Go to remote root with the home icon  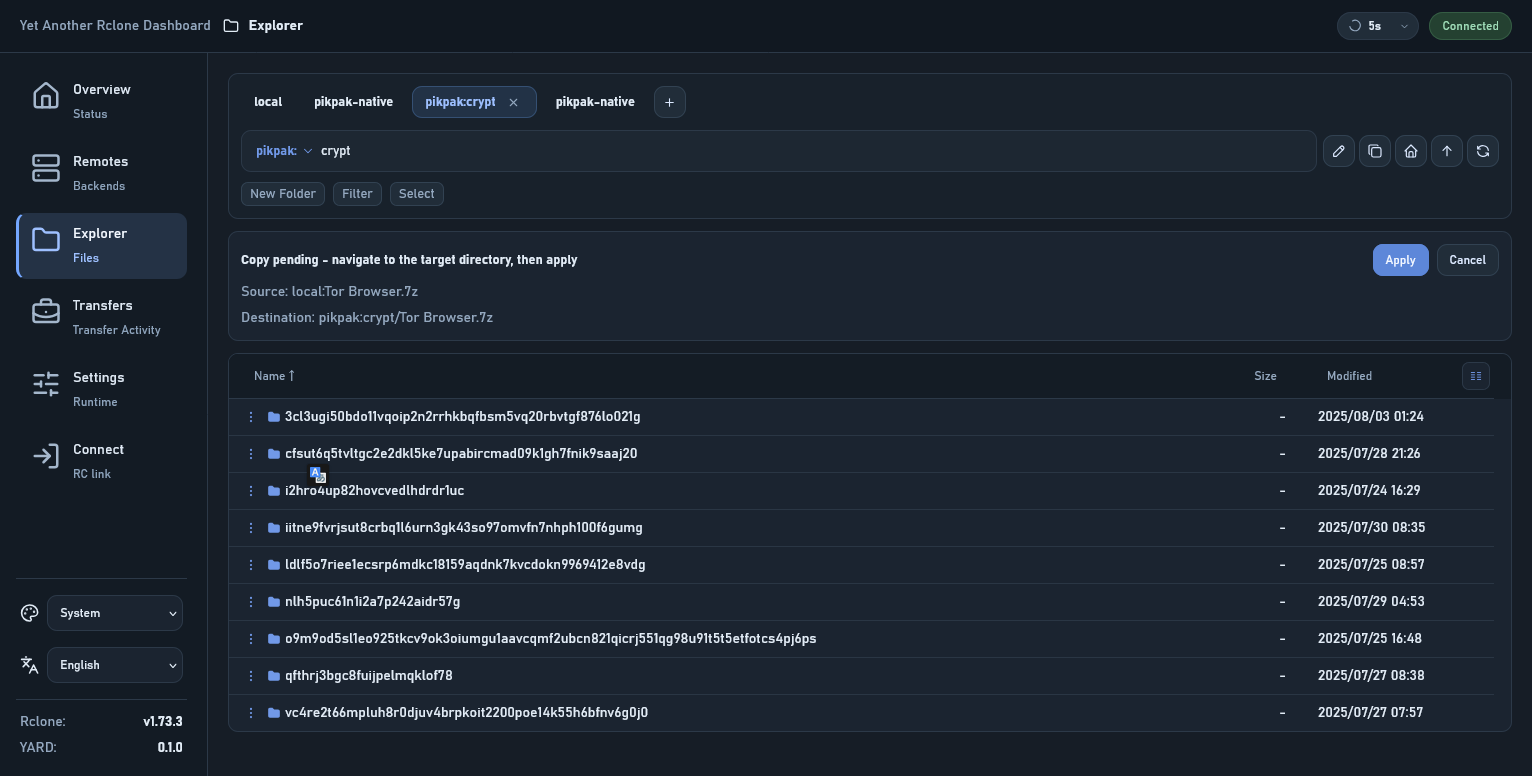(x=1410, y=151)
